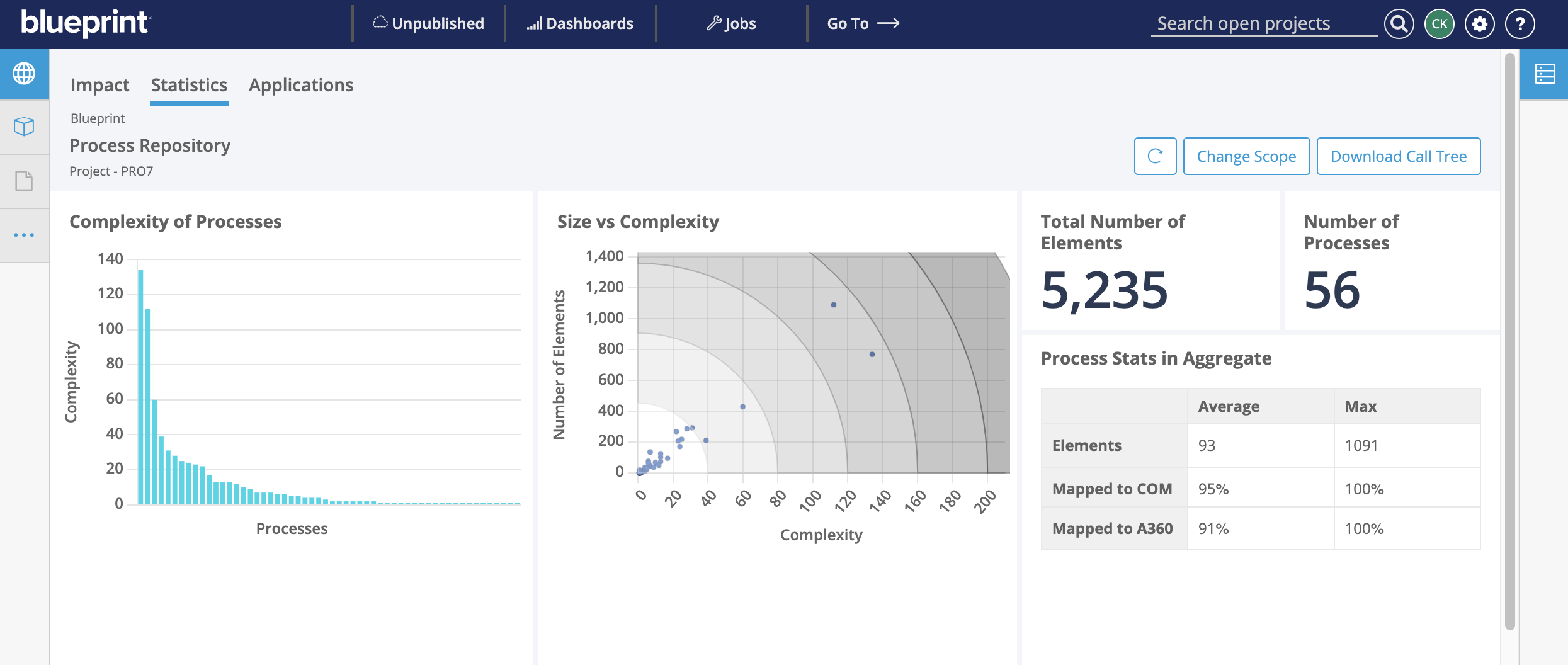Open the Go To menu
The width and height of the screenshot is (1568, 665).
coord(863,24)
